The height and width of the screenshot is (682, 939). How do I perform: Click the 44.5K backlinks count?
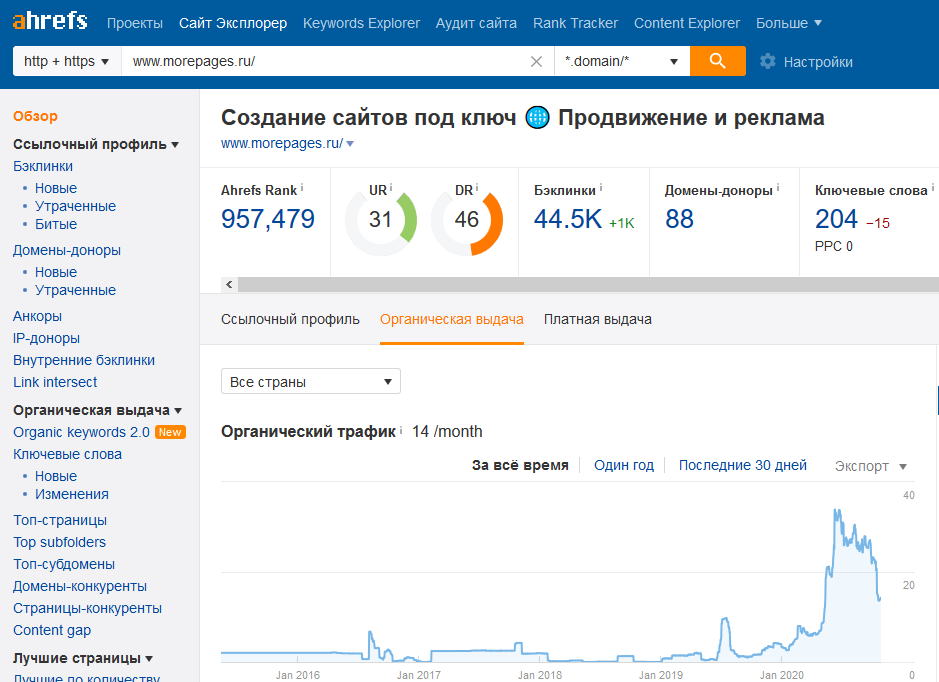(x=568, y=219)
